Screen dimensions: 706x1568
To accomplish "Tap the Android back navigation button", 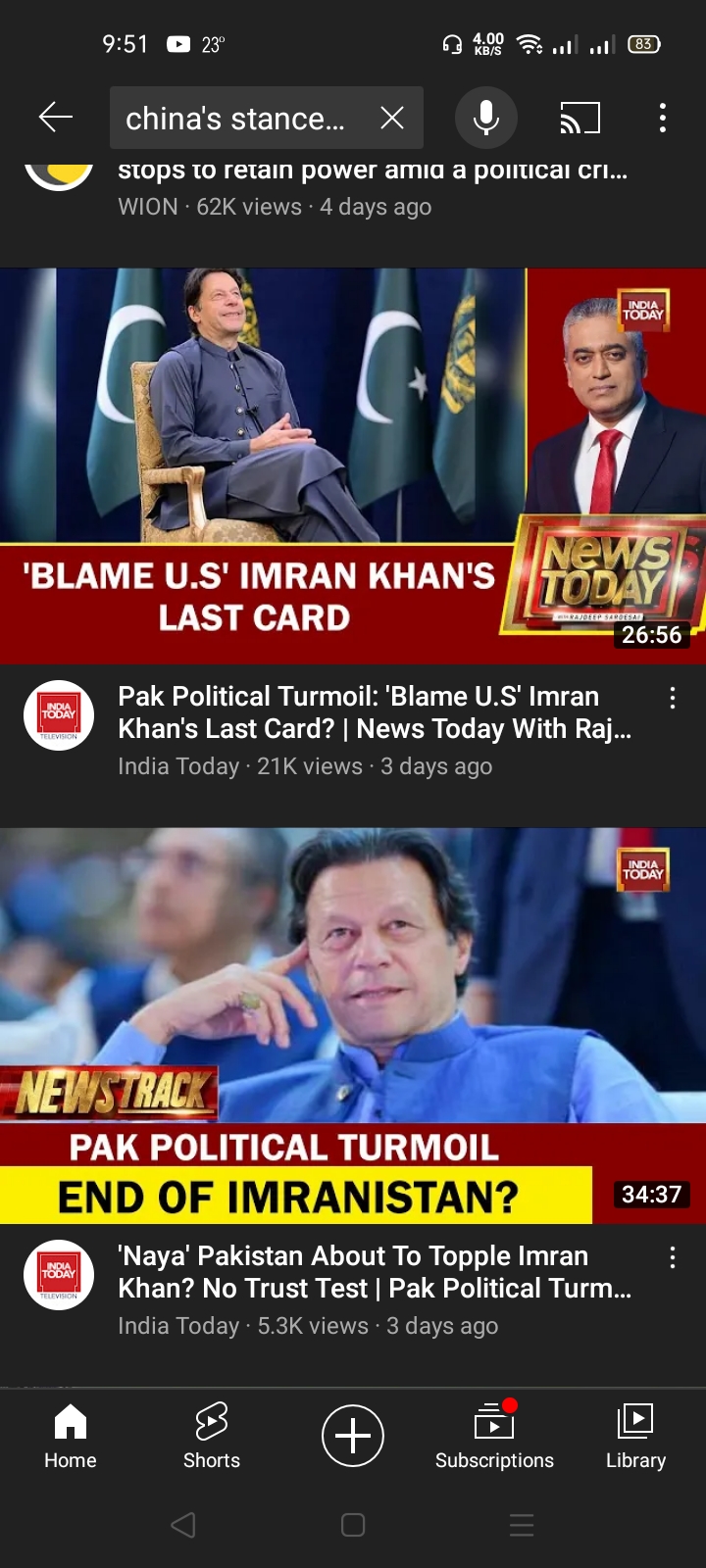I will [183, 1525].
